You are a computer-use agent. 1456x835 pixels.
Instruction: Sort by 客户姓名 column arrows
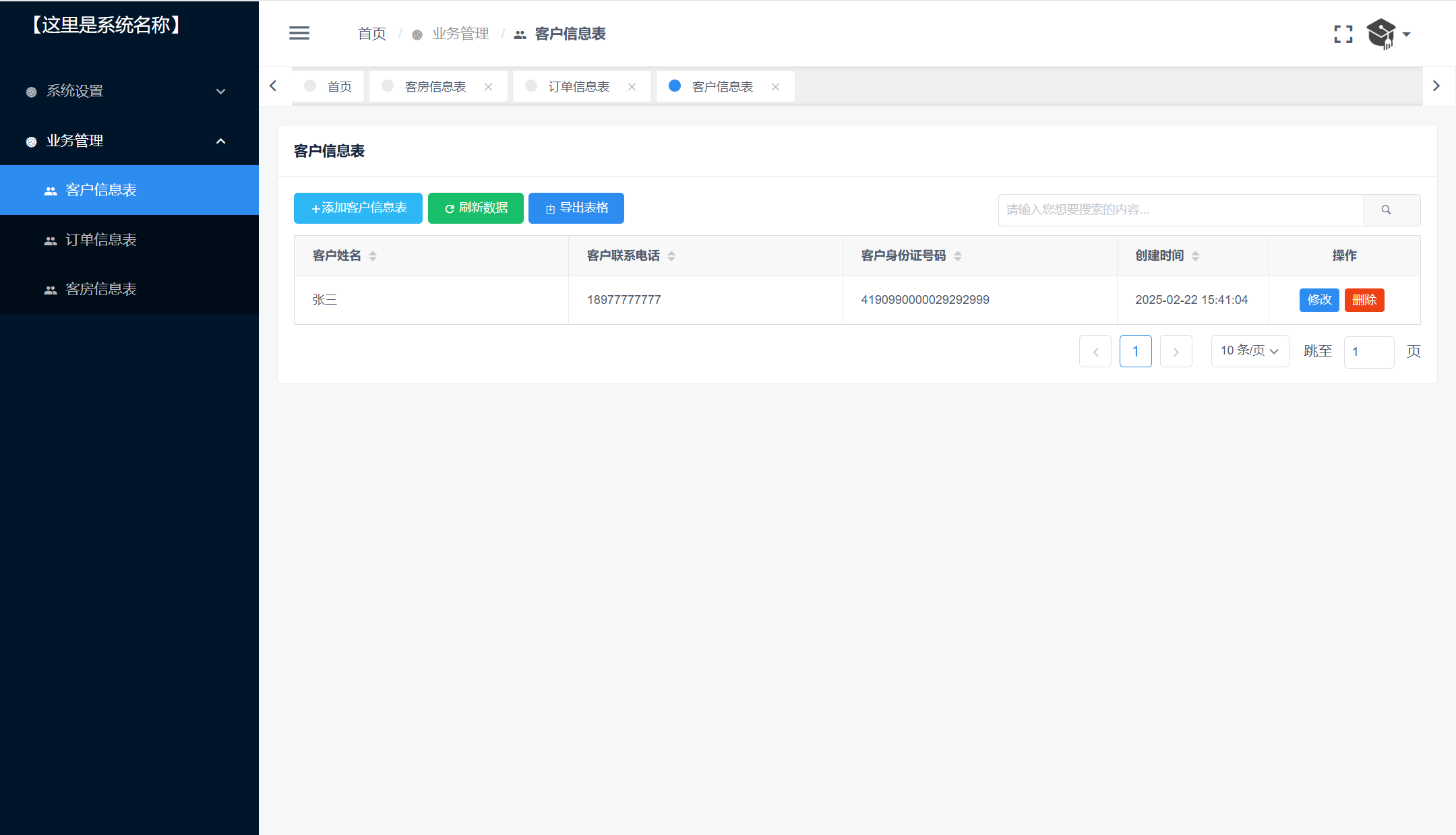[373, 256]
